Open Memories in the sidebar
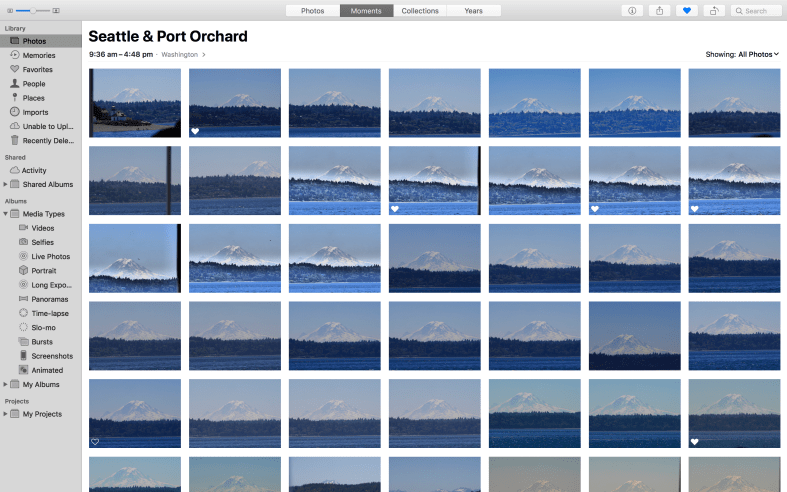 [x=39, y=55]
